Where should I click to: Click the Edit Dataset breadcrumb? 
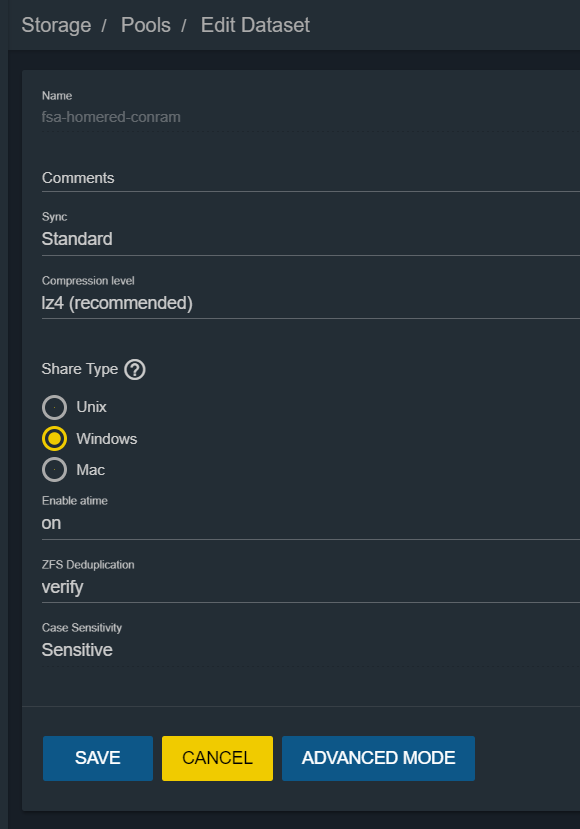point(255,25)
